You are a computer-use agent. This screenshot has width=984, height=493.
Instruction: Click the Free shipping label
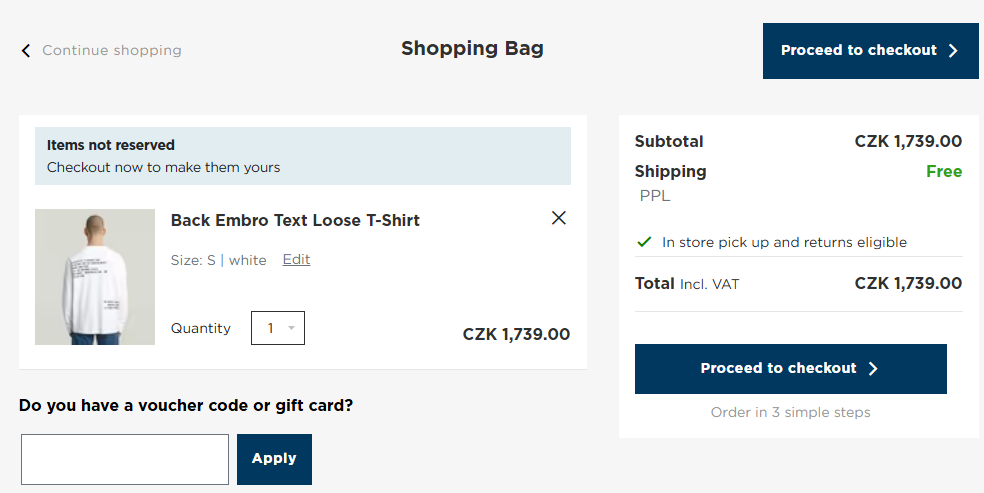coord(943,171)
